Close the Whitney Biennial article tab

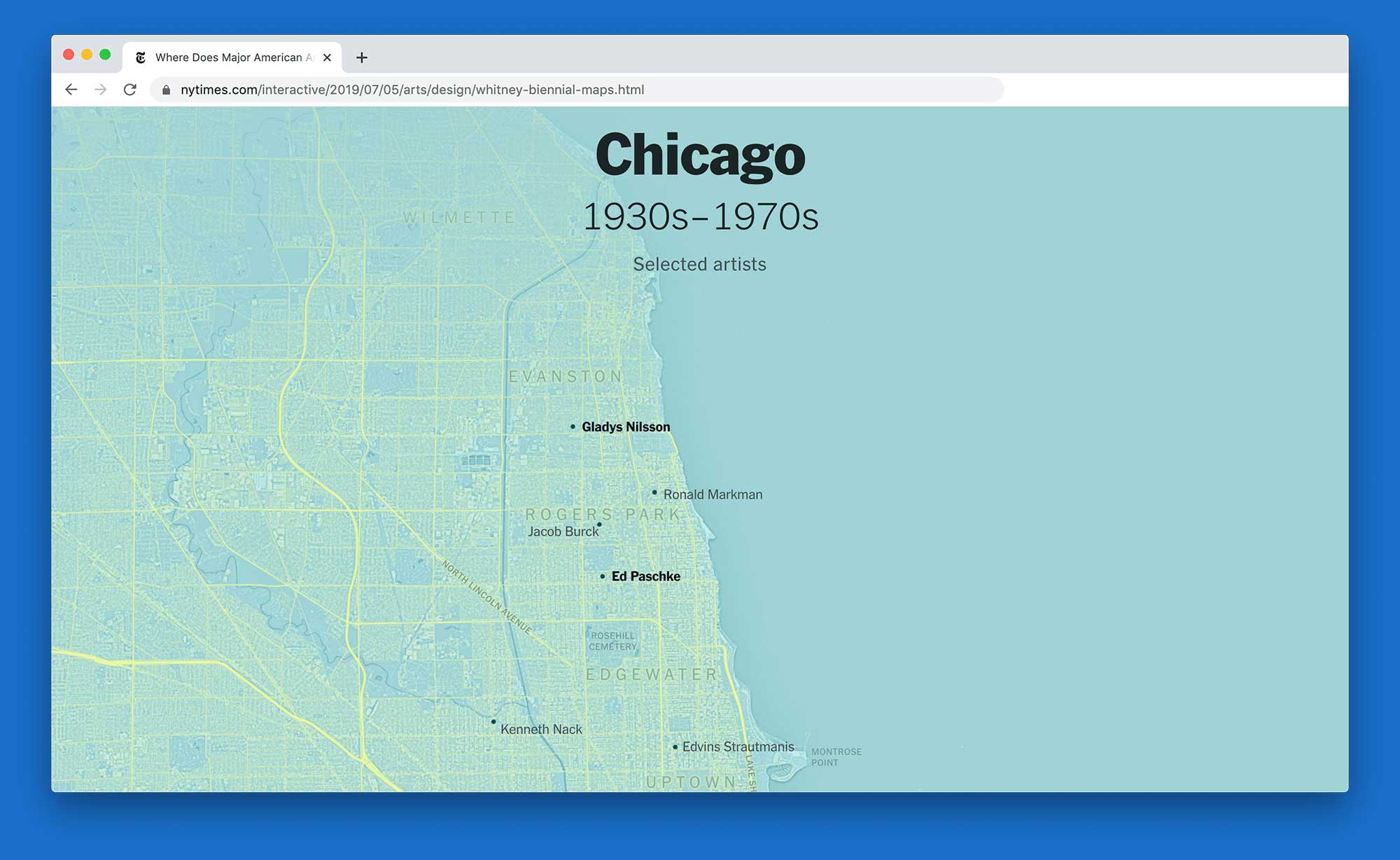pyautogui.click(x=327, y=57)
